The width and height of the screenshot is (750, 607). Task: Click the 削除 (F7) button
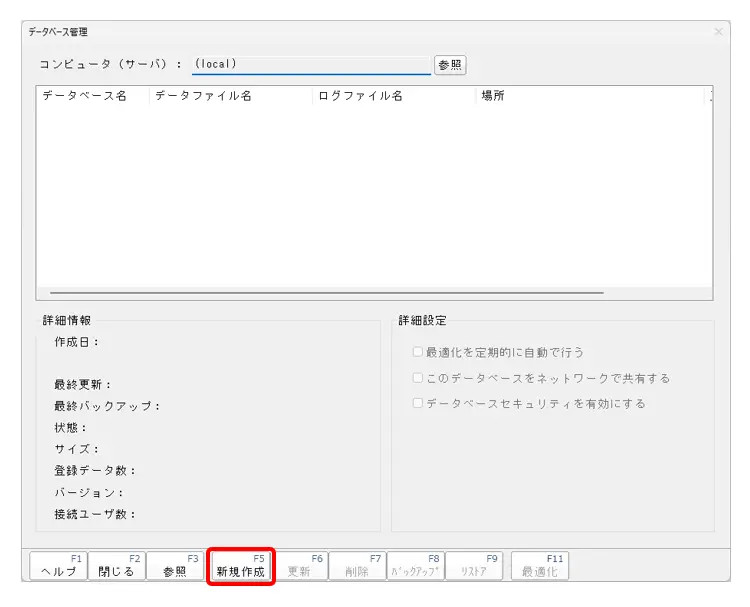click(357, 566)
